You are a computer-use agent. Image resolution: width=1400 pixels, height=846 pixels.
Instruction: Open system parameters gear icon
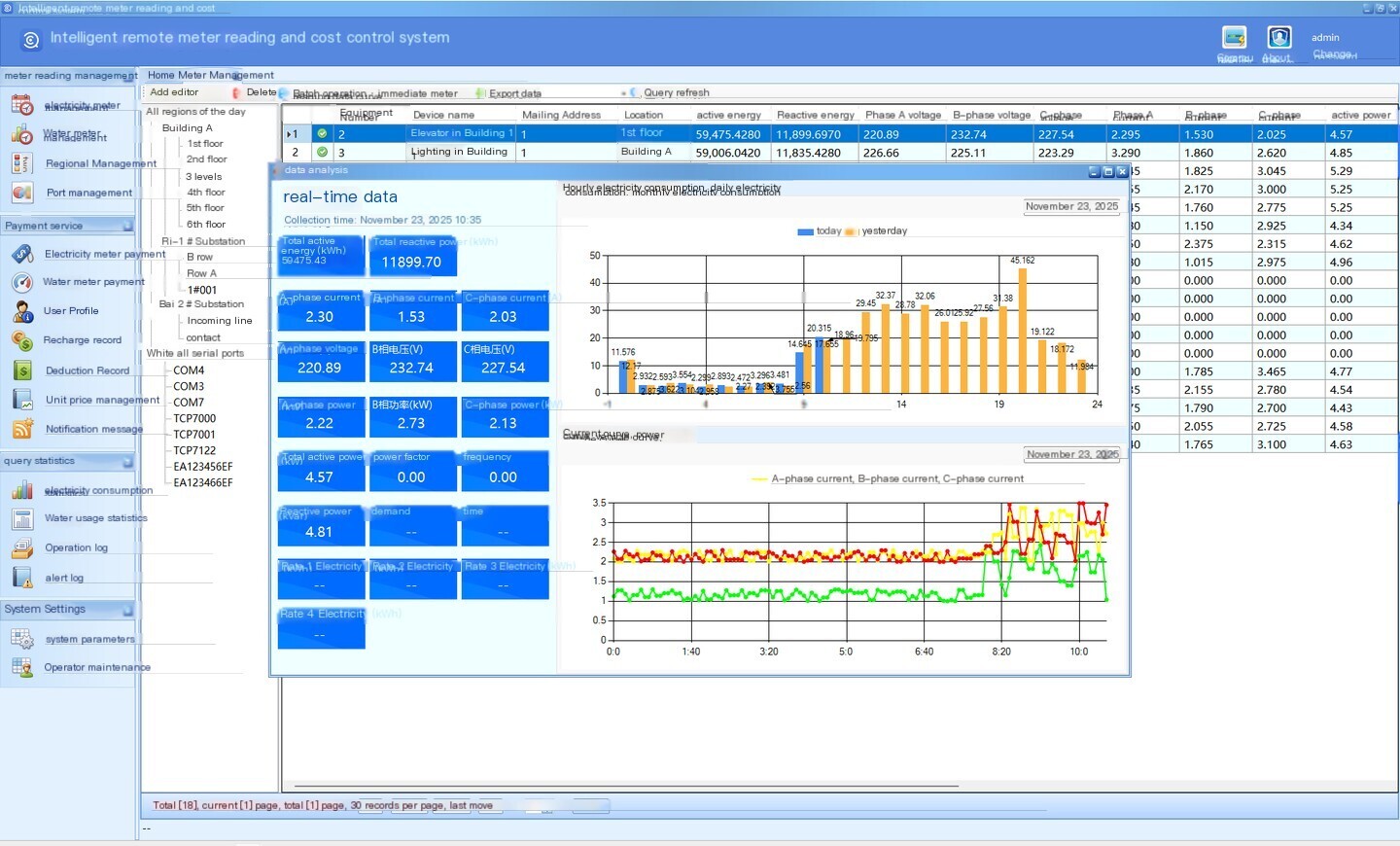pyautogui.click(x=21, y=639)
